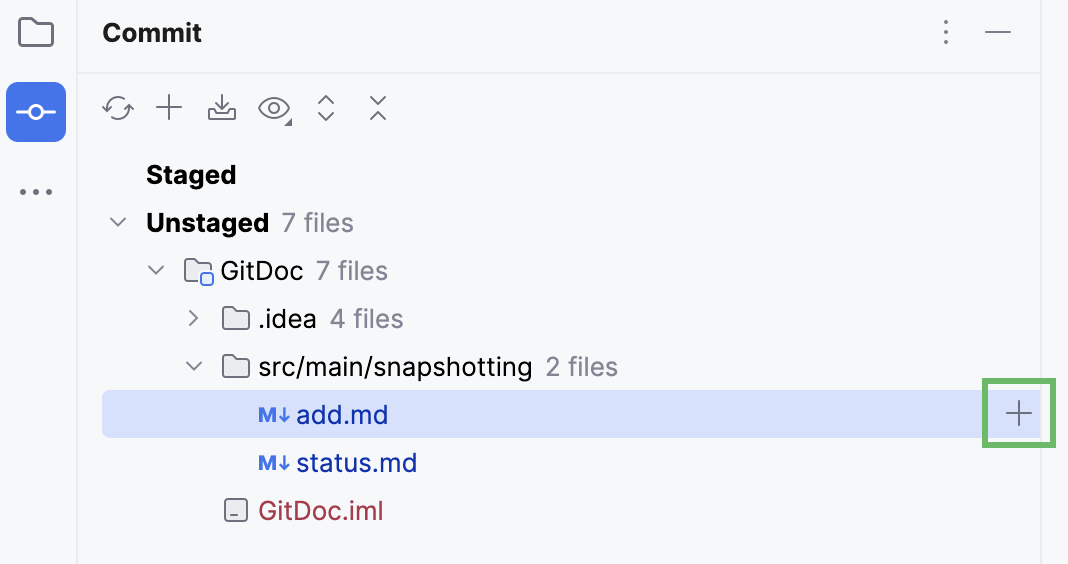Stage add.md using its plus button

click(1018, 413)
